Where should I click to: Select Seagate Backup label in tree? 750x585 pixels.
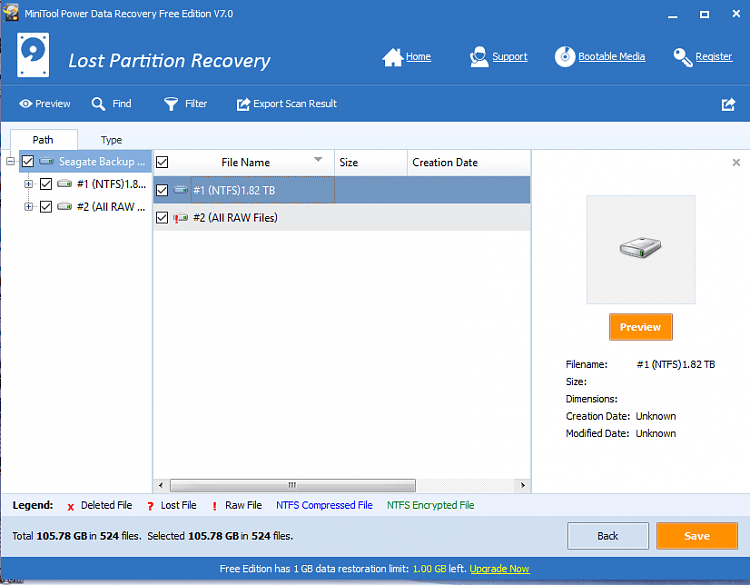[101, 162]
